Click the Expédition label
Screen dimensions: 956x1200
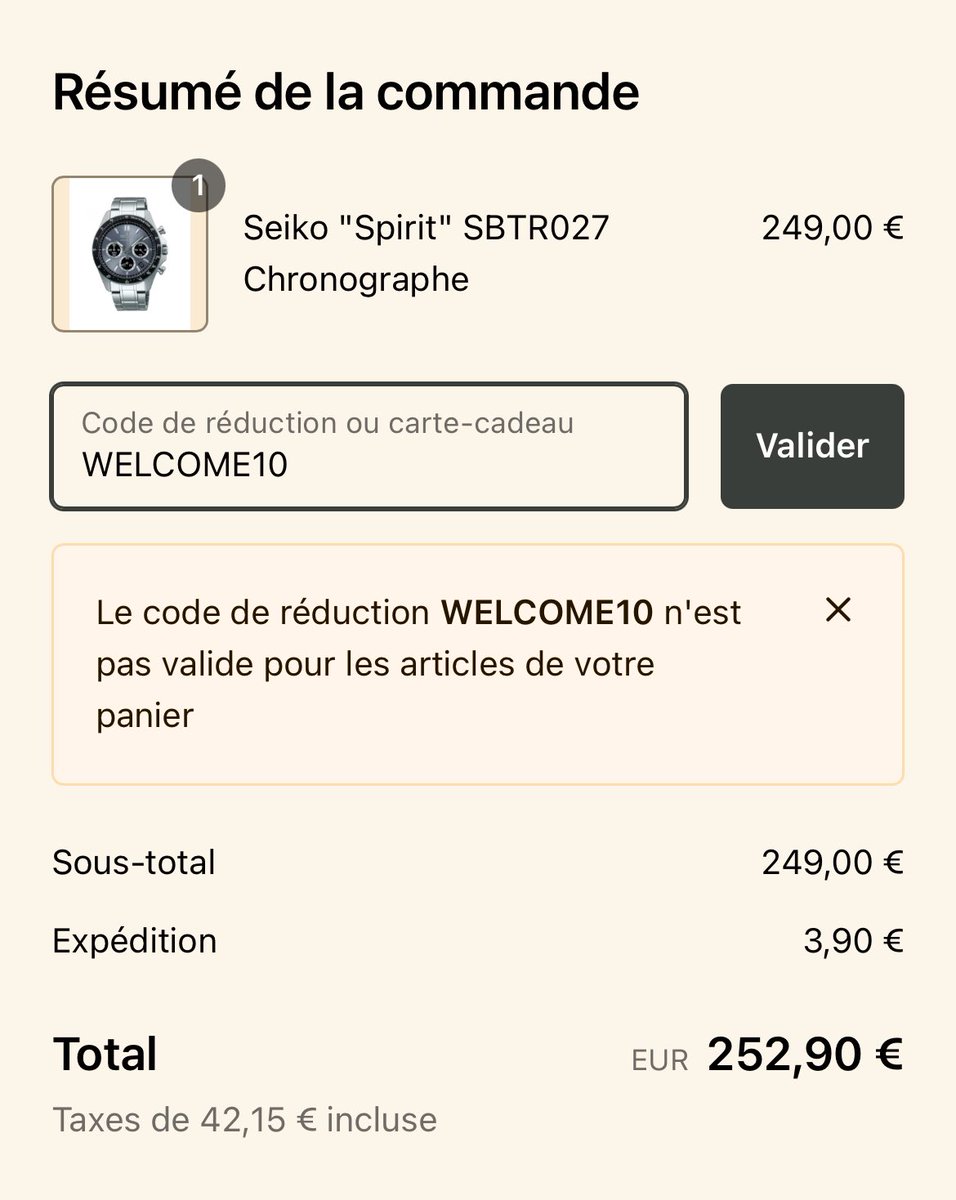[x=134, y=941]
